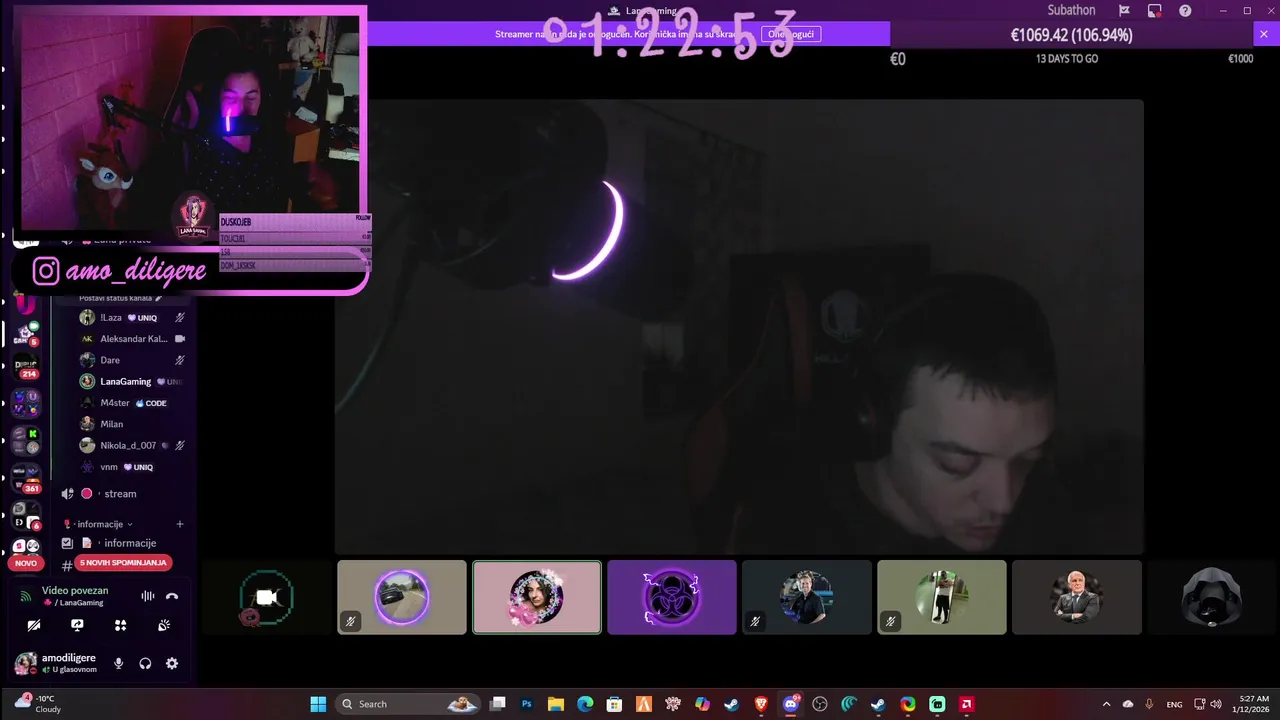Click the Onemogući button in banner
The height and width of the screenshot is (720, 1280).
[x=791, y=34]
